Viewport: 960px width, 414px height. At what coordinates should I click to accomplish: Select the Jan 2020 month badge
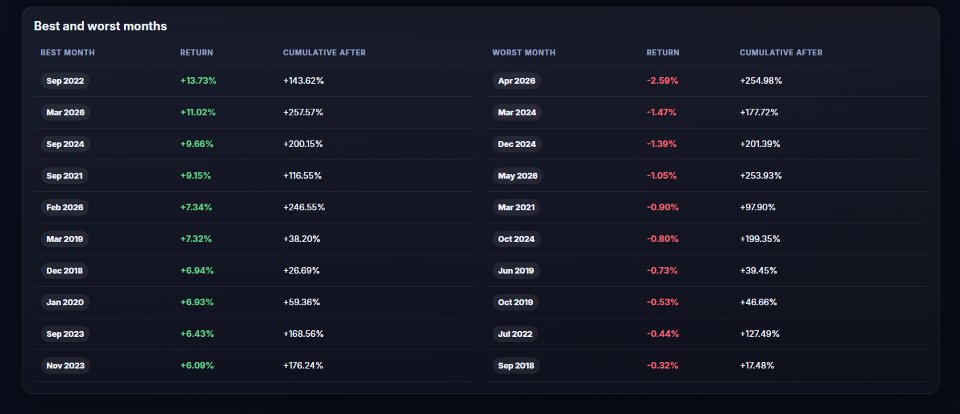(x=65, y=303)
